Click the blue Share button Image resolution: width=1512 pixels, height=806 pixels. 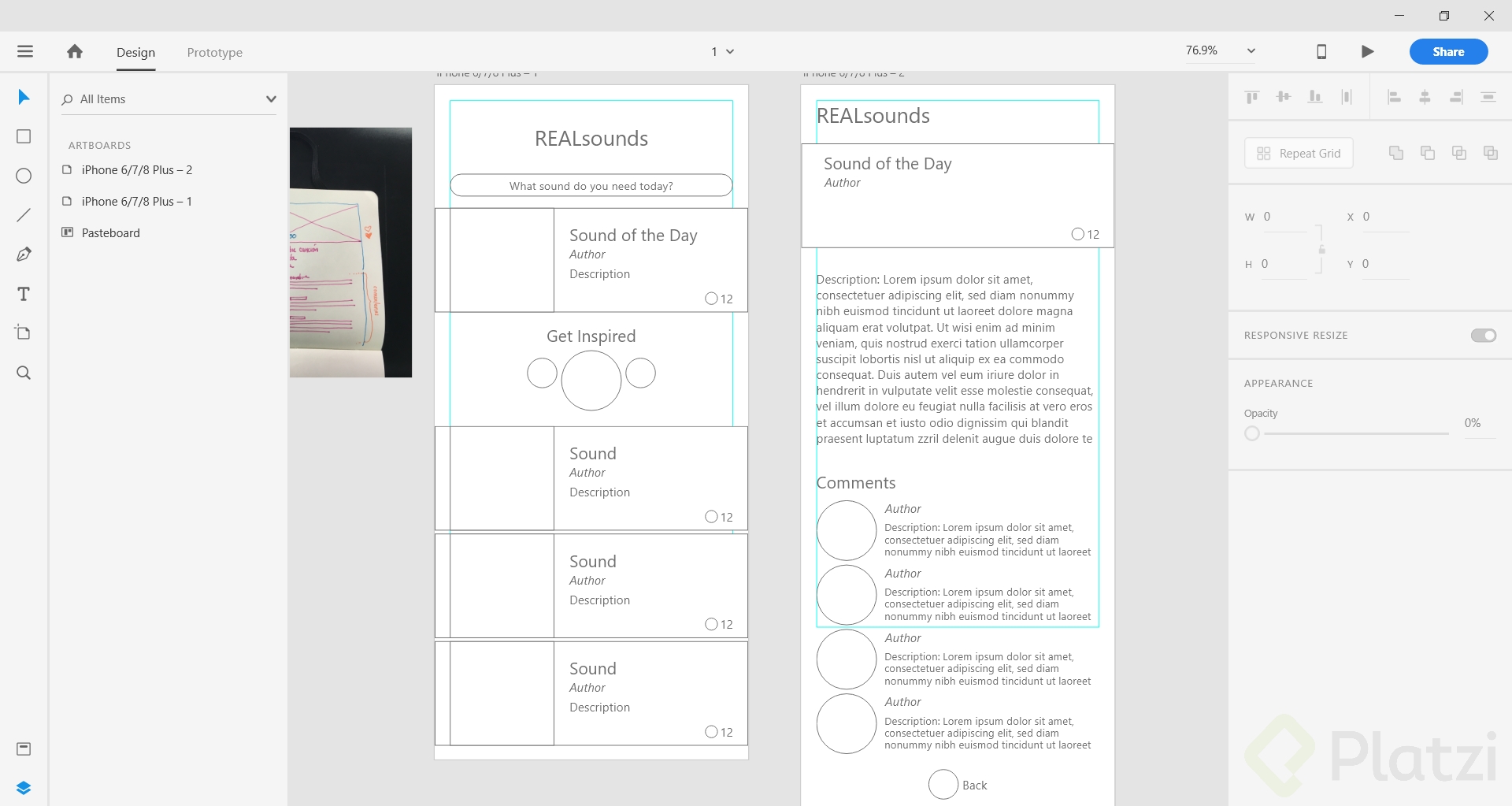pos(1449,51)
